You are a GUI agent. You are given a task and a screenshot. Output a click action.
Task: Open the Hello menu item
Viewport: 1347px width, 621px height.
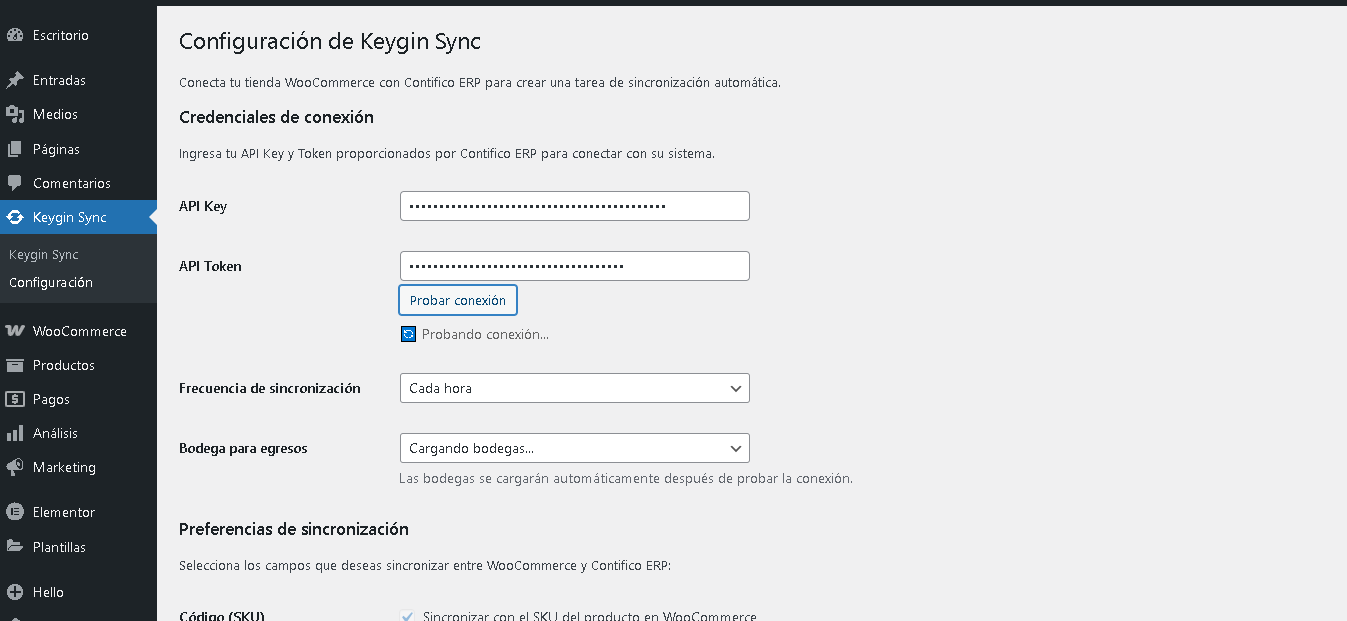[x=17, y=591]
